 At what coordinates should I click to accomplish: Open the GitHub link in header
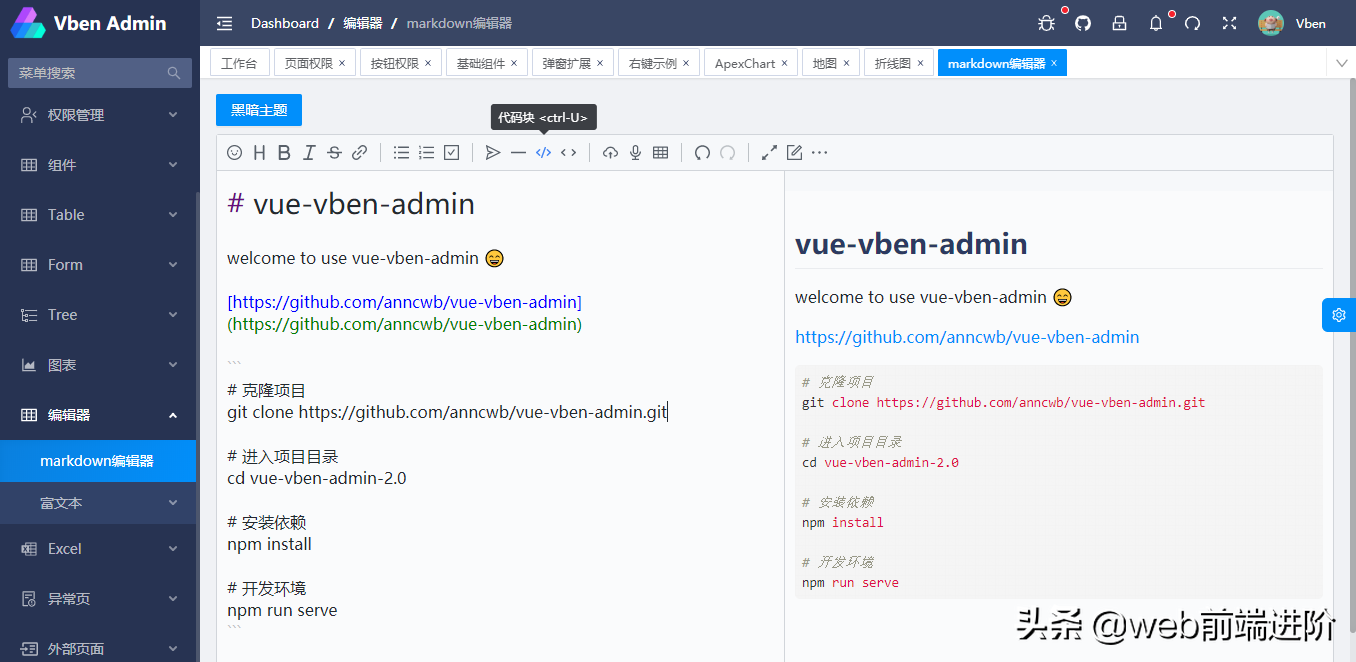(x=1083, y=23)
